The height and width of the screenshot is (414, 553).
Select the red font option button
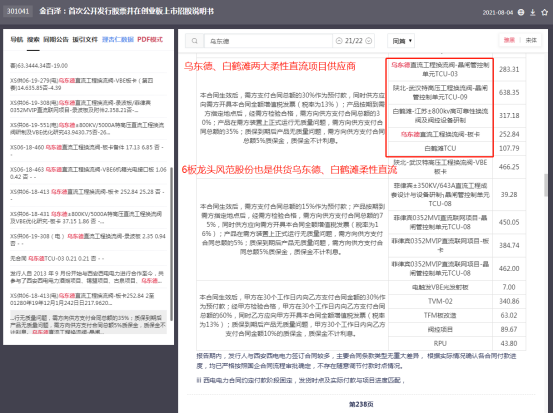pyautogui.click(x=509, y=40)
